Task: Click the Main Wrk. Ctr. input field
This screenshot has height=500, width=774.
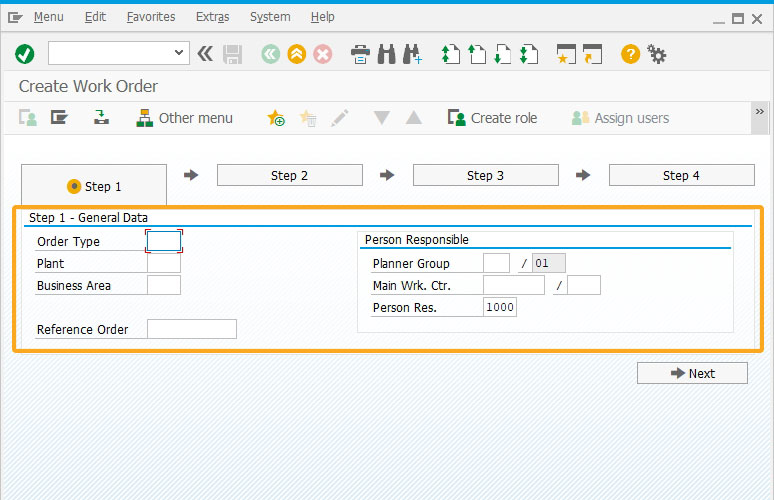Action: coord(514,285)
